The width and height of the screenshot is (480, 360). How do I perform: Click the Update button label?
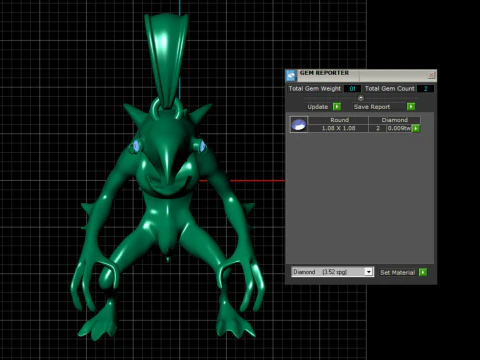[318, 107]
